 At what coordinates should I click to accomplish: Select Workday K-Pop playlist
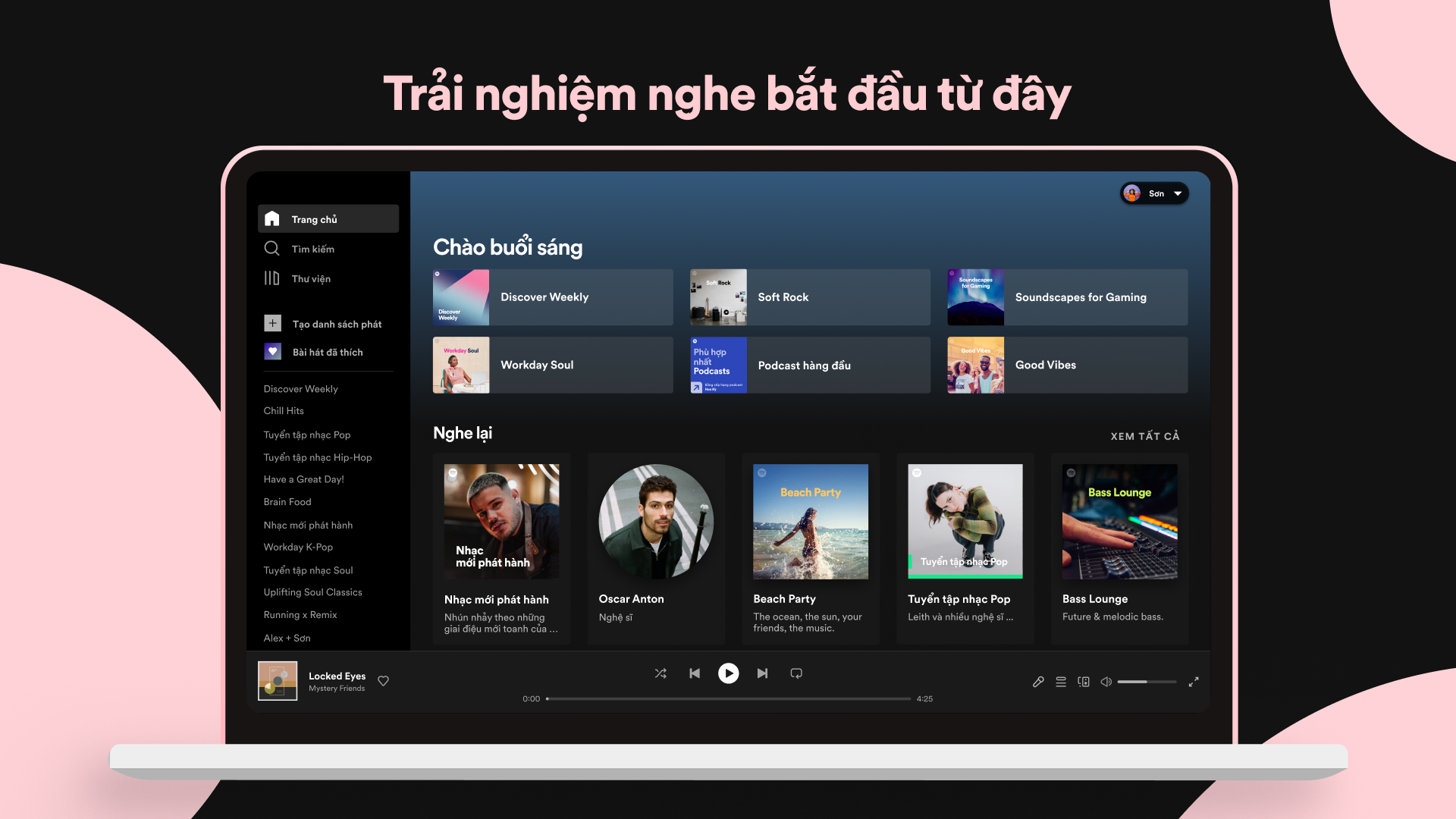(x=298, y=548)
